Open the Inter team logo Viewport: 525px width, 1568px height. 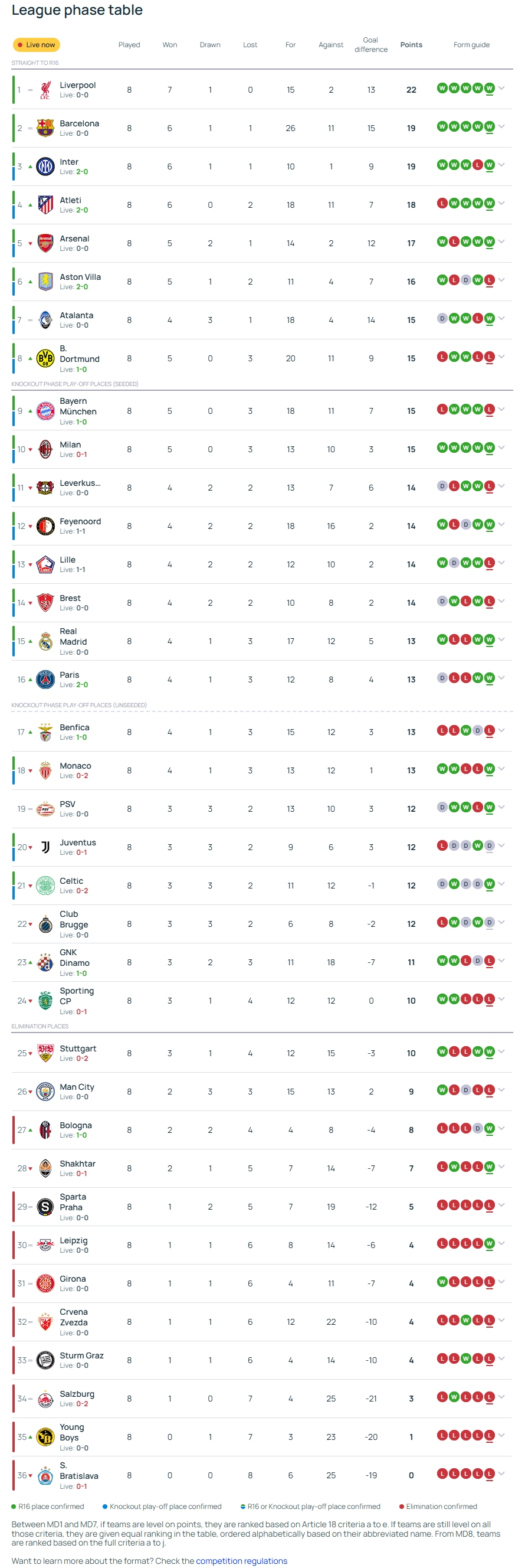pyautogui.click(x=45, y=167)
